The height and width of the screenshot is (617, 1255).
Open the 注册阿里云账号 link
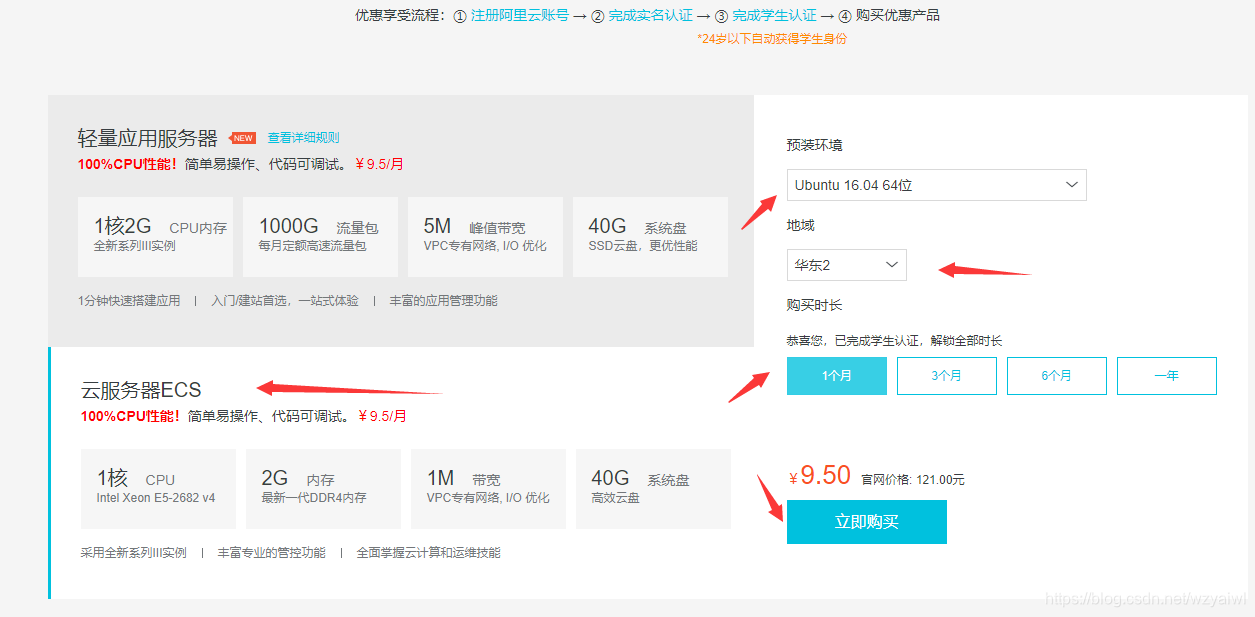point(519,15)
